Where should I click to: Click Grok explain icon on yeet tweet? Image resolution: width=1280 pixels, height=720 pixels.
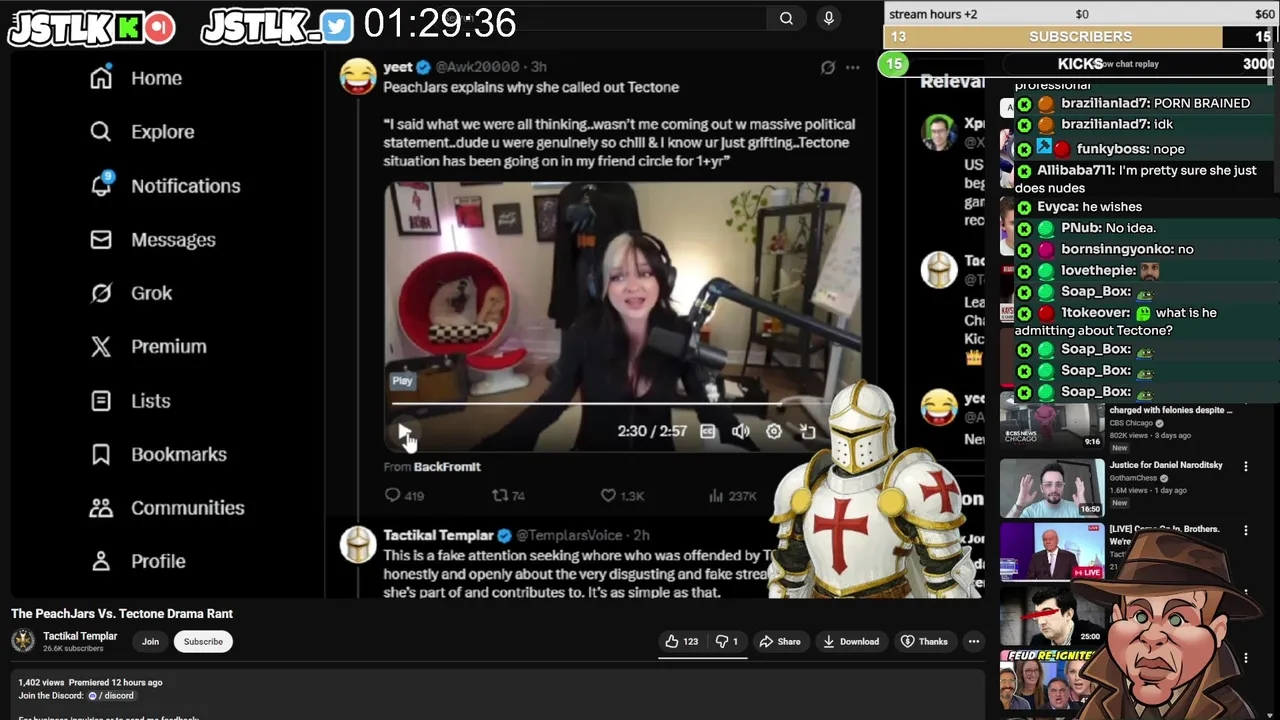[827, 67]
